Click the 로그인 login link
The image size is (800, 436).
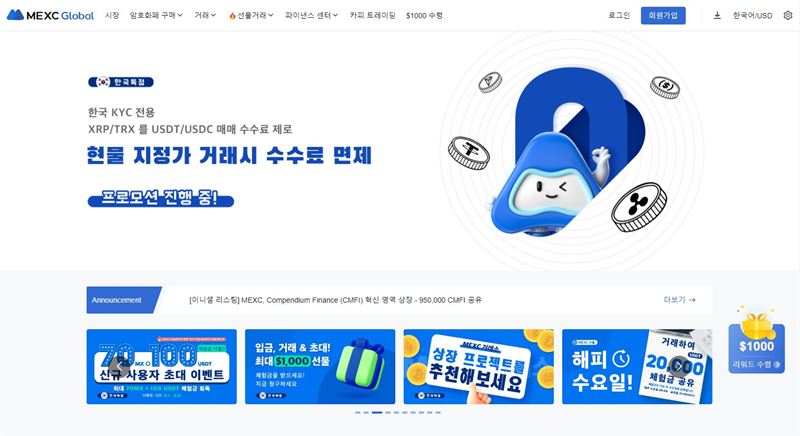(619, 16)
